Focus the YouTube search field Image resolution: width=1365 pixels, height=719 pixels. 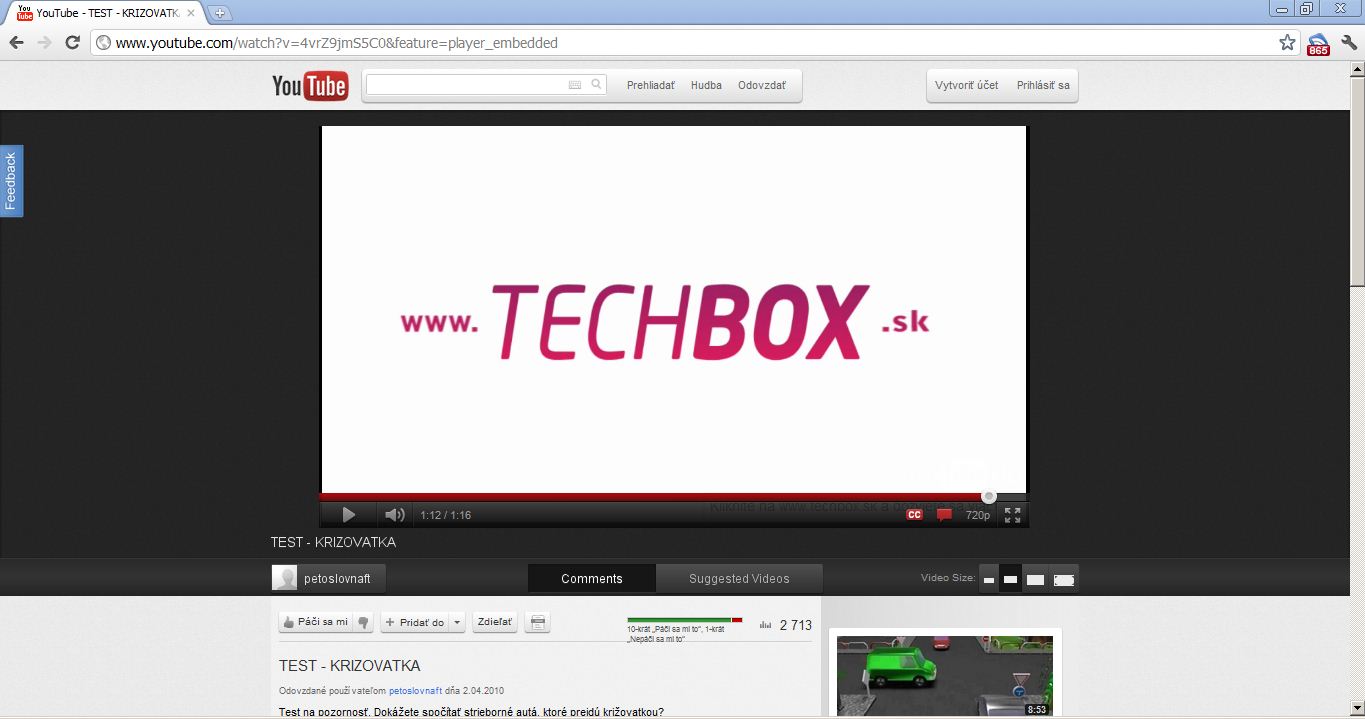pos(467,85)
